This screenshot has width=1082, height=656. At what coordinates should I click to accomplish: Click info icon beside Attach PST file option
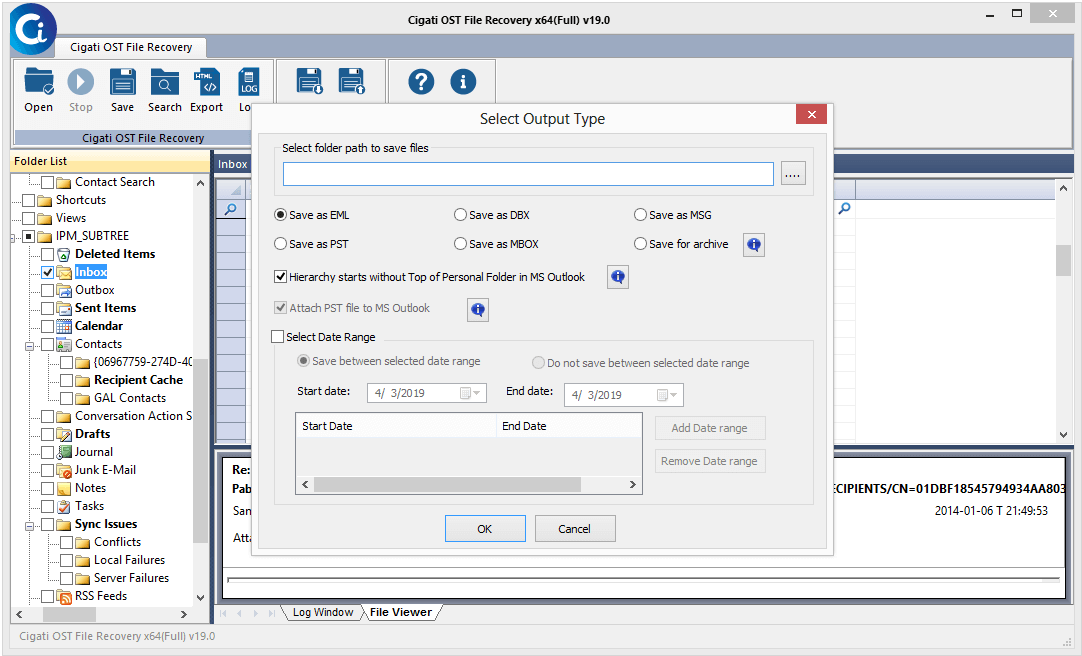(478, 310)
